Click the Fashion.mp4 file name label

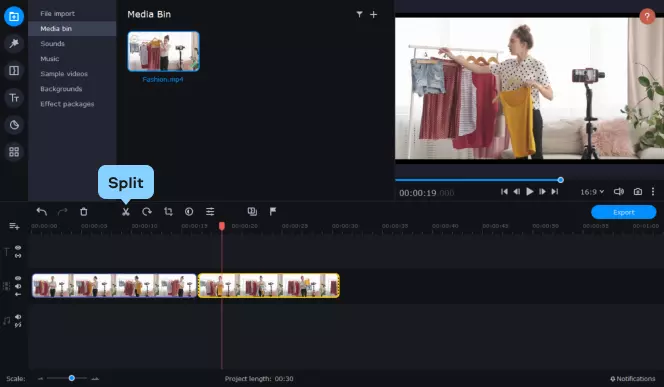pyautogui.click(x=163, y=79)
